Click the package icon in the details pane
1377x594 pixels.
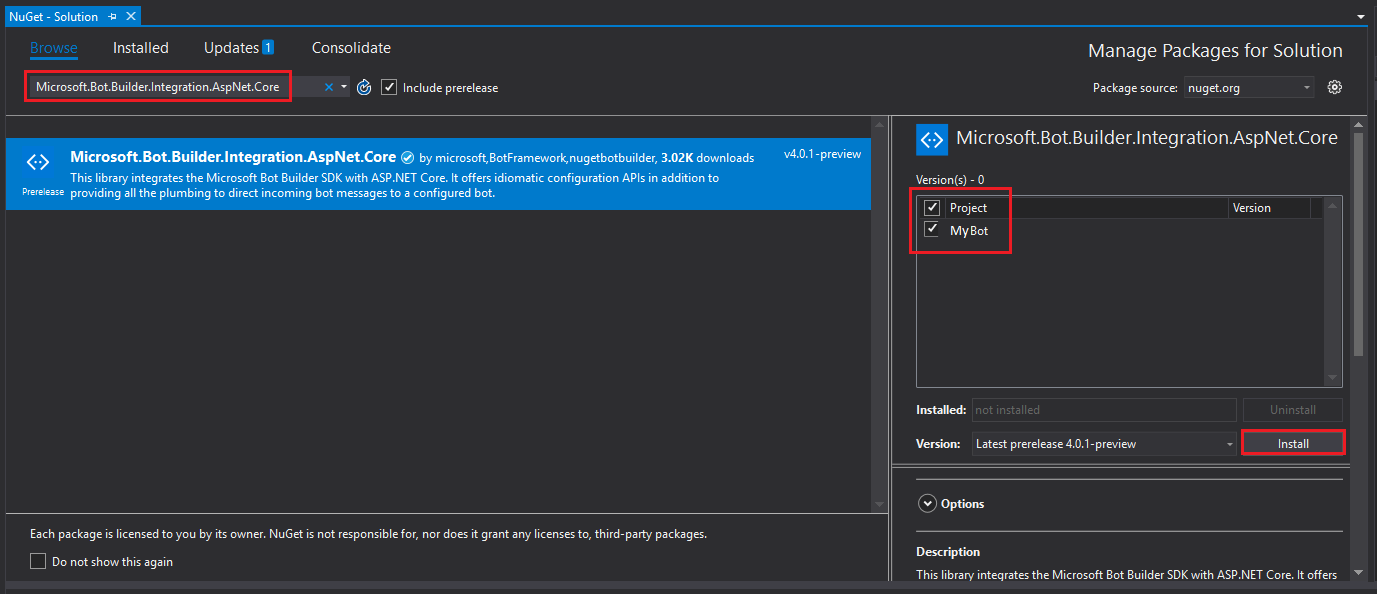931,139
